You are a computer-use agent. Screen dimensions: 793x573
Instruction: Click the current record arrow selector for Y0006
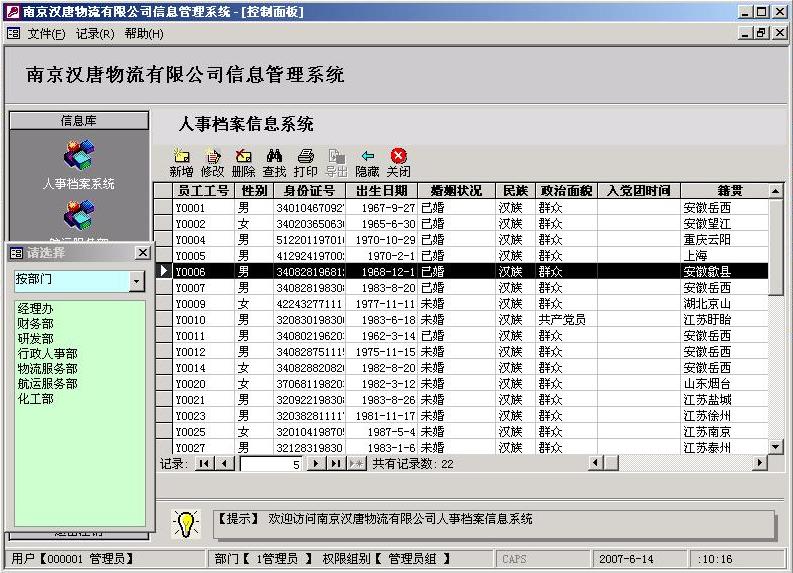click(163, 272)
